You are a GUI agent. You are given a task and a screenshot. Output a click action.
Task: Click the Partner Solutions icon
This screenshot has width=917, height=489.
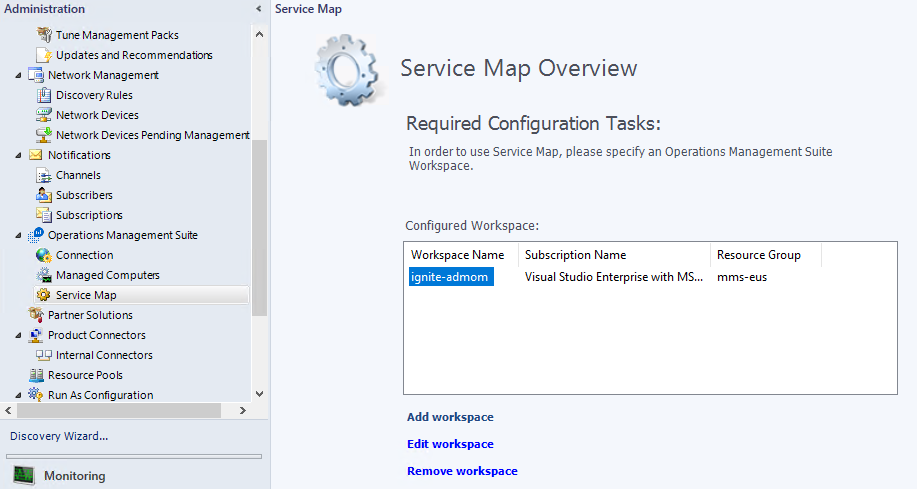tap(36, 315)
